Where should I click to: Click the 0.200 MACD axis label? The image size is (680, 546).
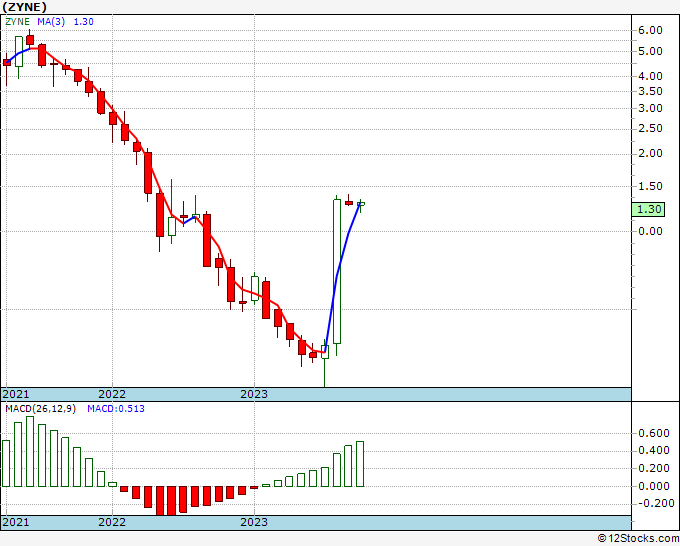[x=654, y=468]
